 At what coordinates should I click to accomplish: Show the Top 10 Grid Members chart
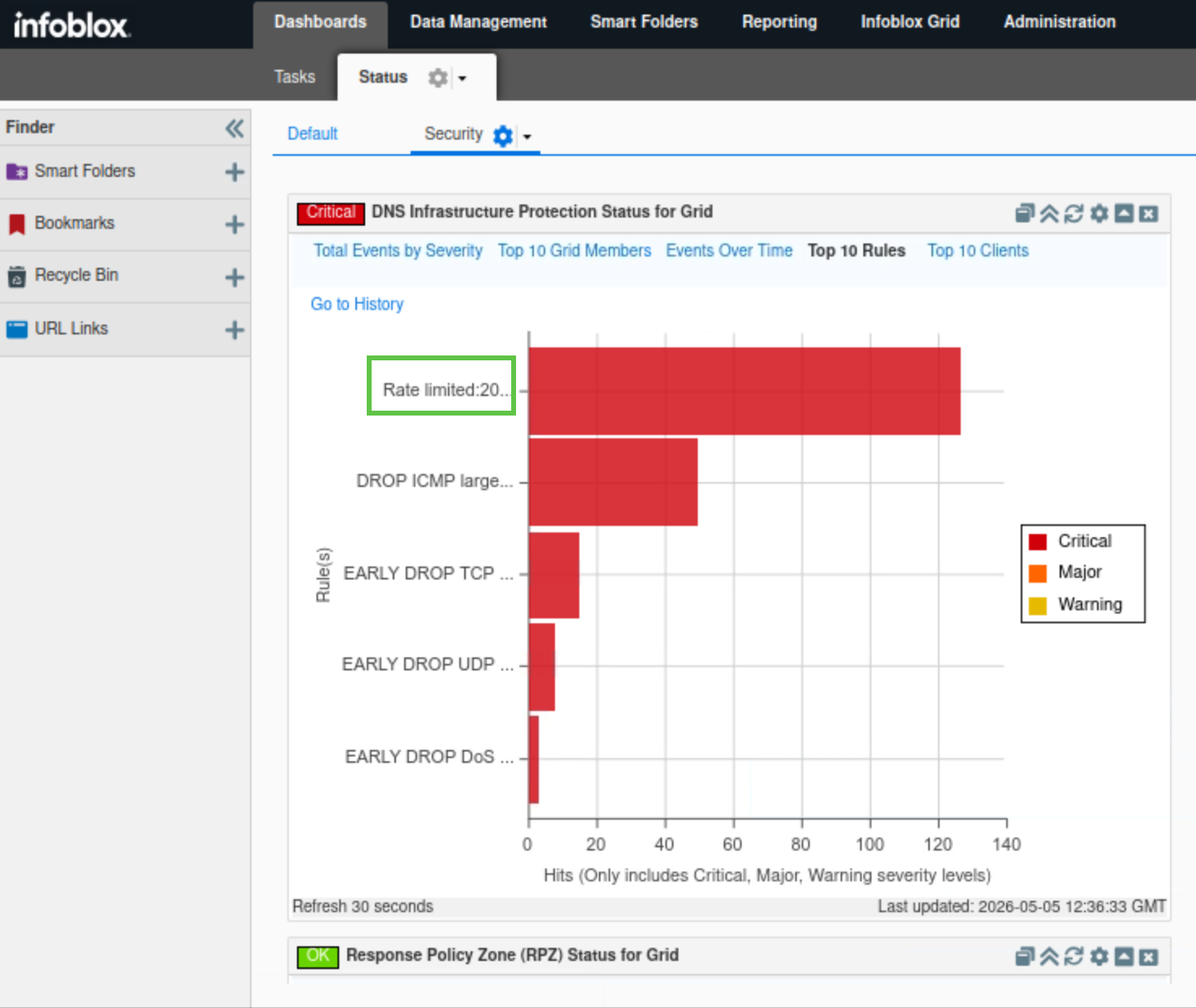[574, 251]
